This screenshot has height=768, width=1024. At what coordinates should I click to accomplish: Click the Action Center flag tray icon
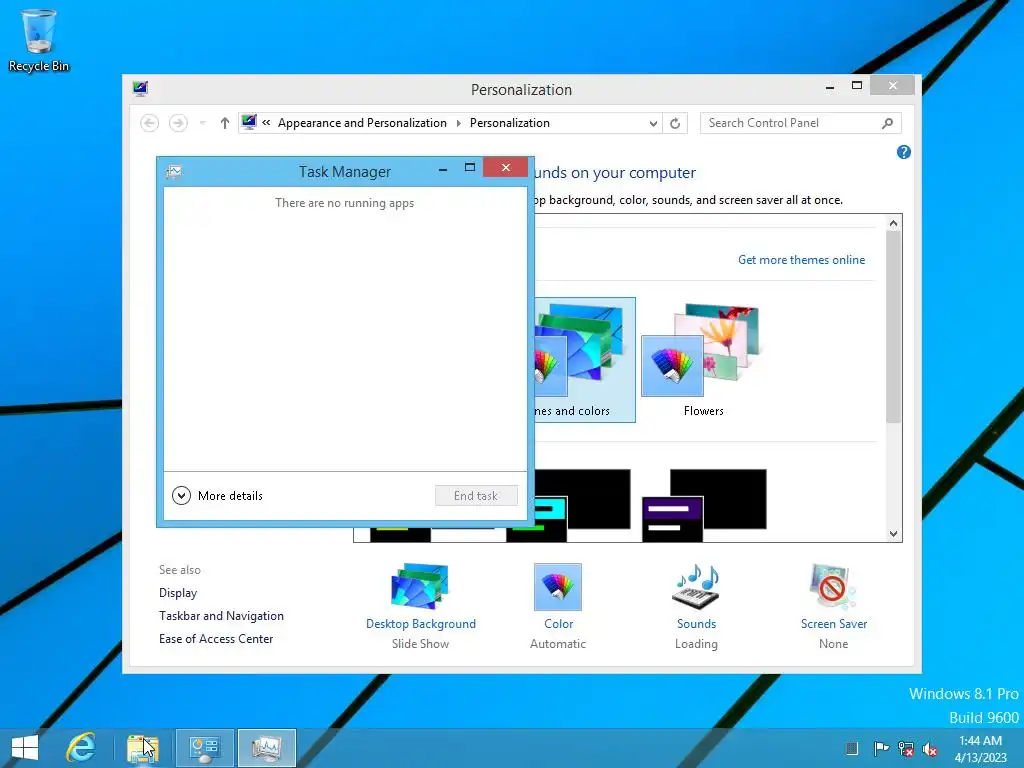coord(881,748)
